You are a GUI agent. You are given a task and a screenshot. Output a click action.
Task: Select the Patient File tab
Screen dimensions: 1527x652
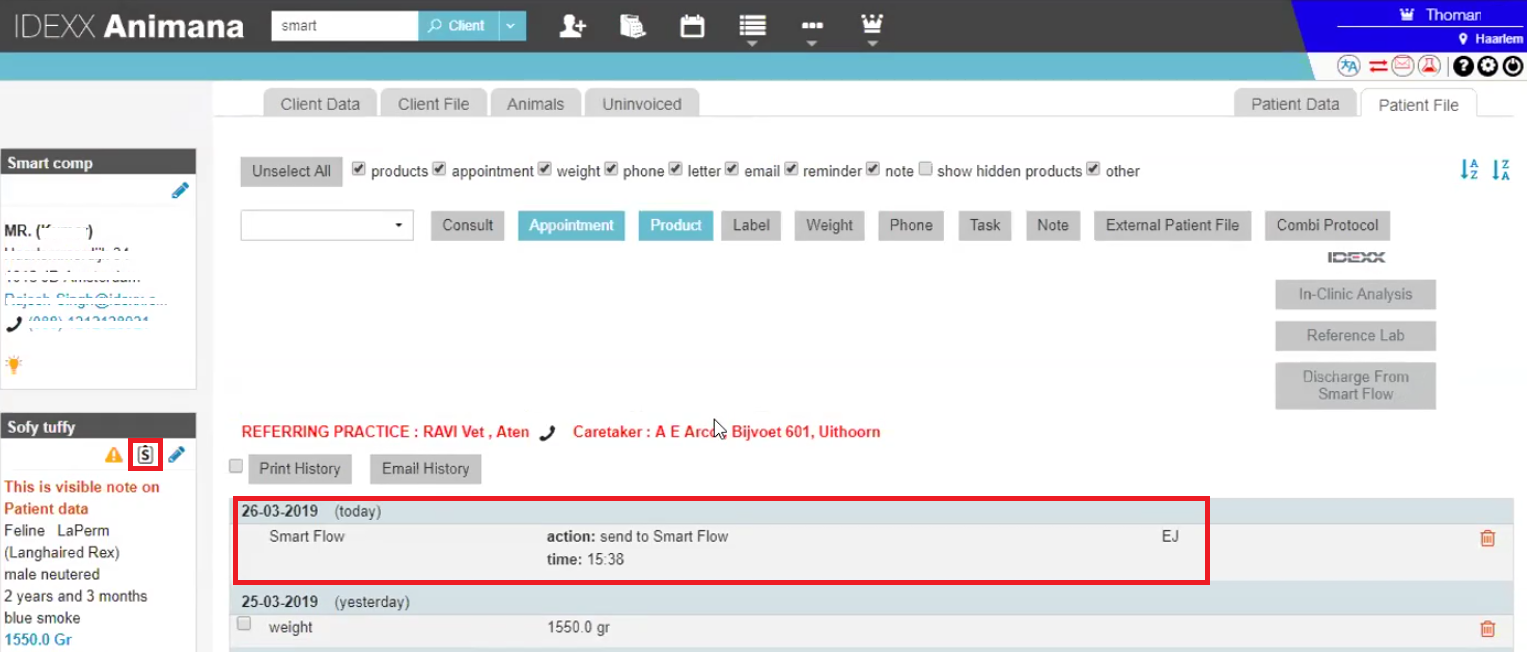point(1418,105)
